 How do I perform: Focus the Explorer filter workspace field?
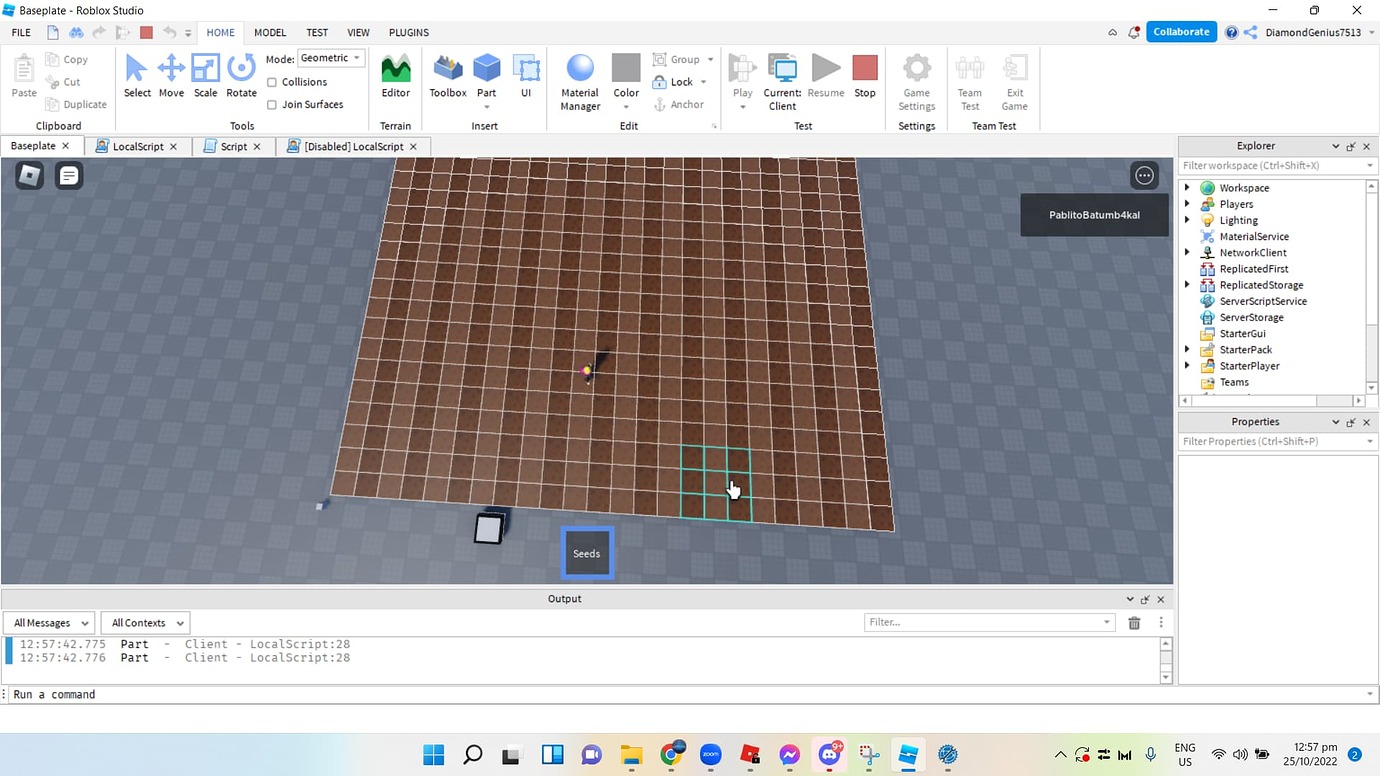tap(1277, 166)
